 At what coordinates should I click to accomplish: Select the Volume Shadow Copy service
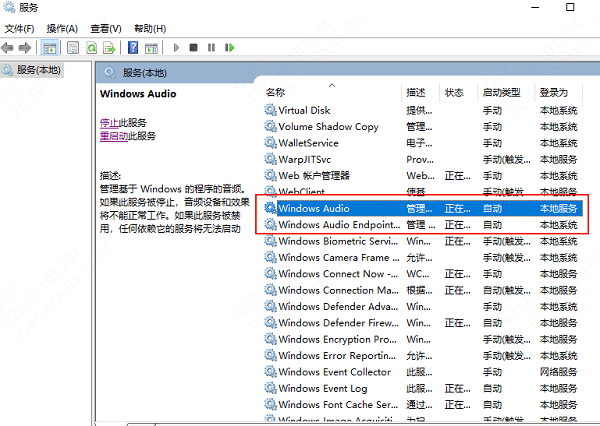click(328, 127)
